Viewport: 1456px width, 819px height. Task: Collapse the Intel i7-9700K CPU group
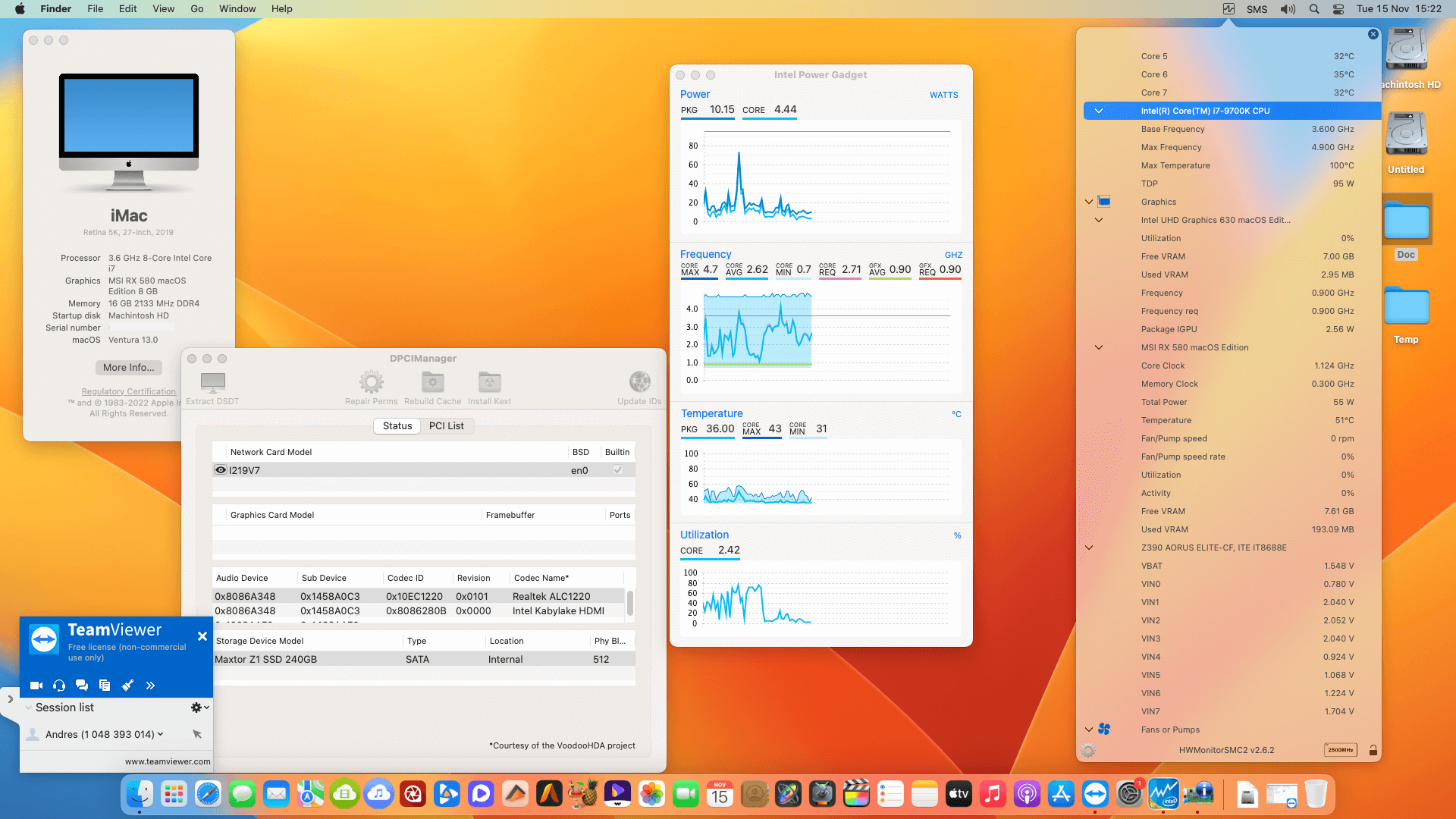click(1098, 111)
